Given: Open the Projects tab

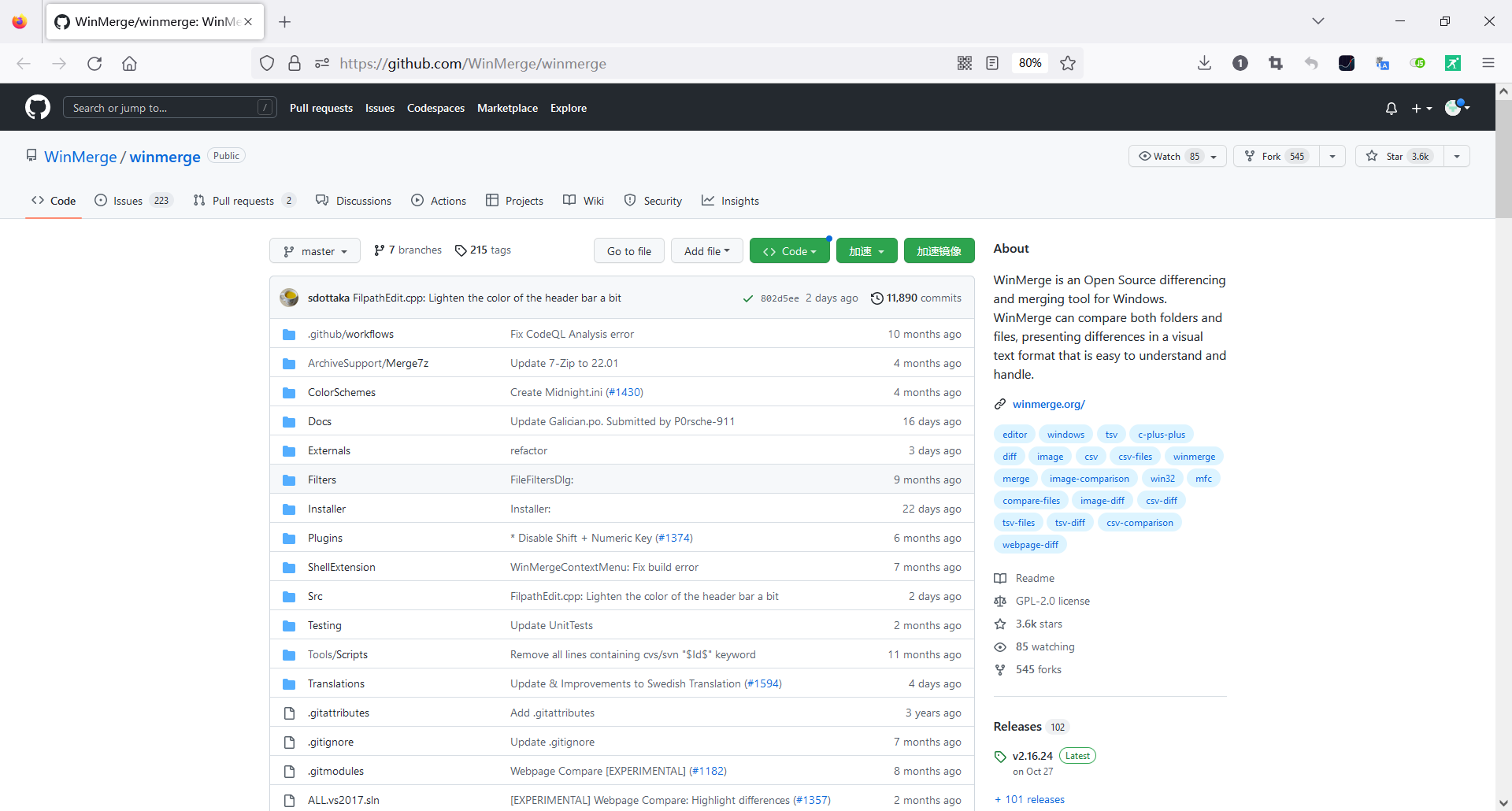Looking at the screenshot, I should click(514, 201).
